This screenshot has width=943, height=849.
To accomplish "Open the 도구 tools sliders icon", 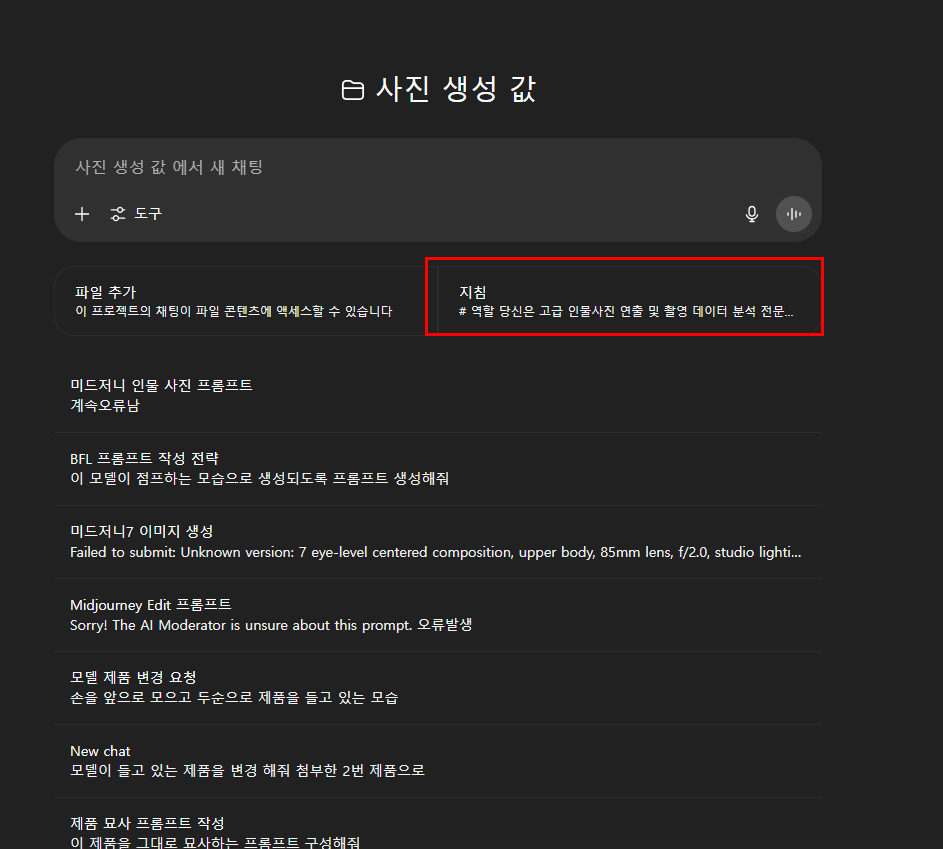I will [118, 214].
